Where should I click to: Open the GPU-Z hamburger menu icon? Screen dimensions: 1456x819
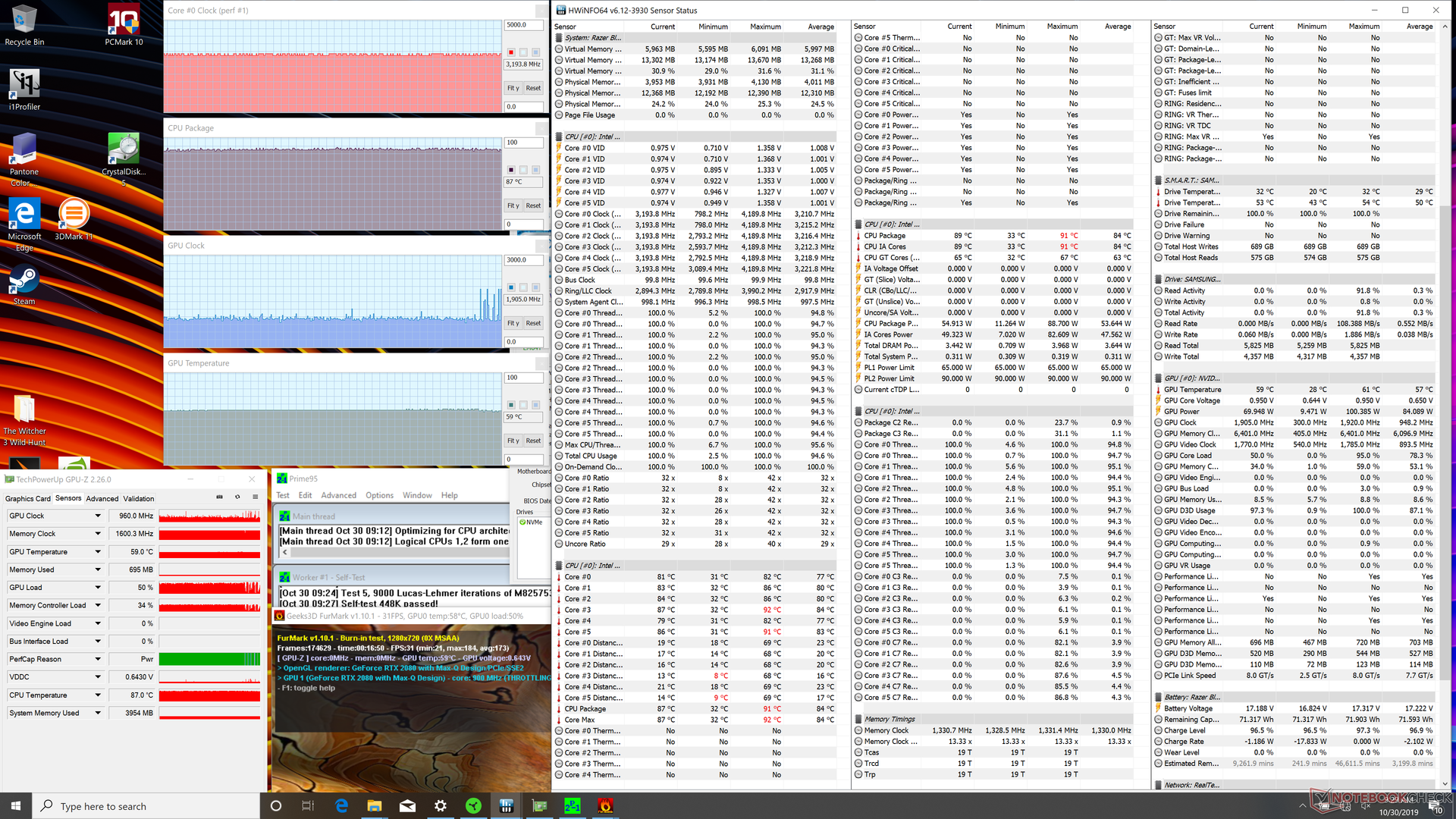click(x=256, y=497)
